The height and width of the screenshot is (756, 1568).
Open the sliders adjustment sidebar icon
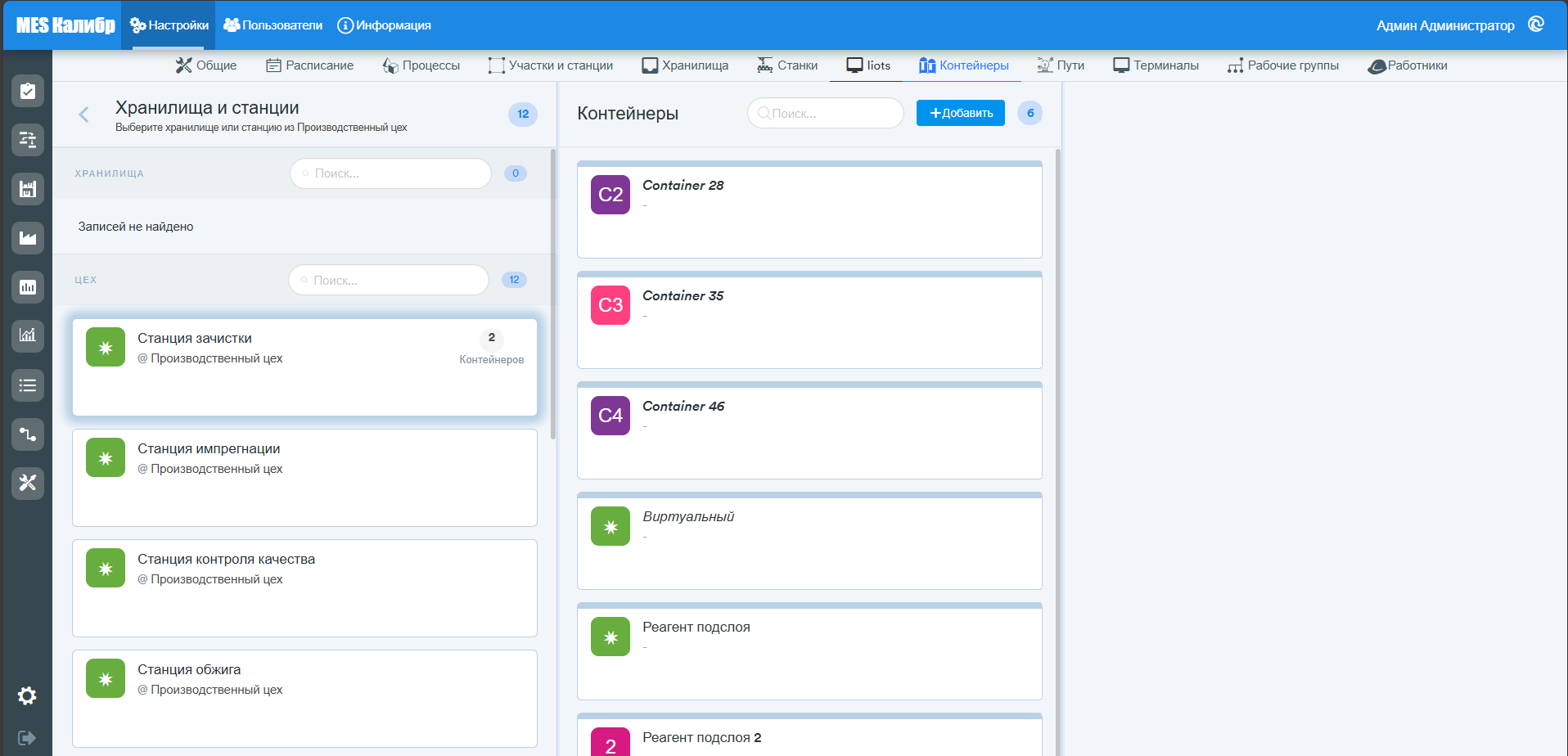[x=28, y=140]
